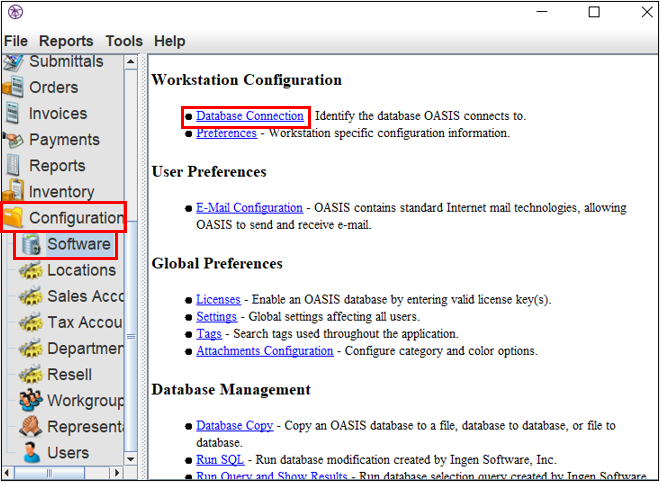Select Inventory label in the sidebar
This screenshot has width=662, height=484.
[x=62, y=192]
